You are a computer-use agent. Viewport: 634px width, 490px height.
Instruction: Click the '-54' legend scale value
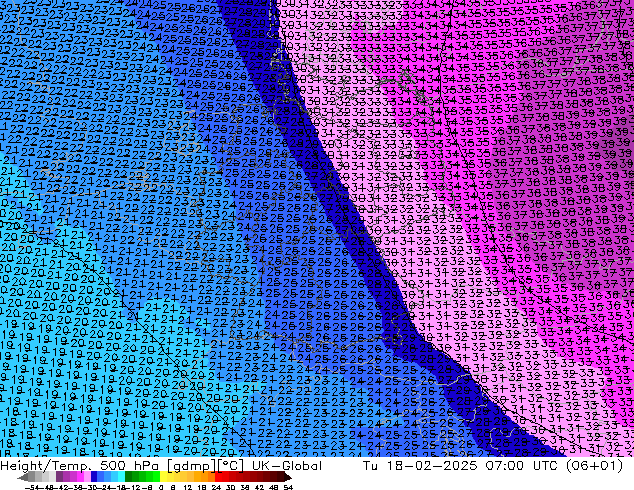coord(33,487)
